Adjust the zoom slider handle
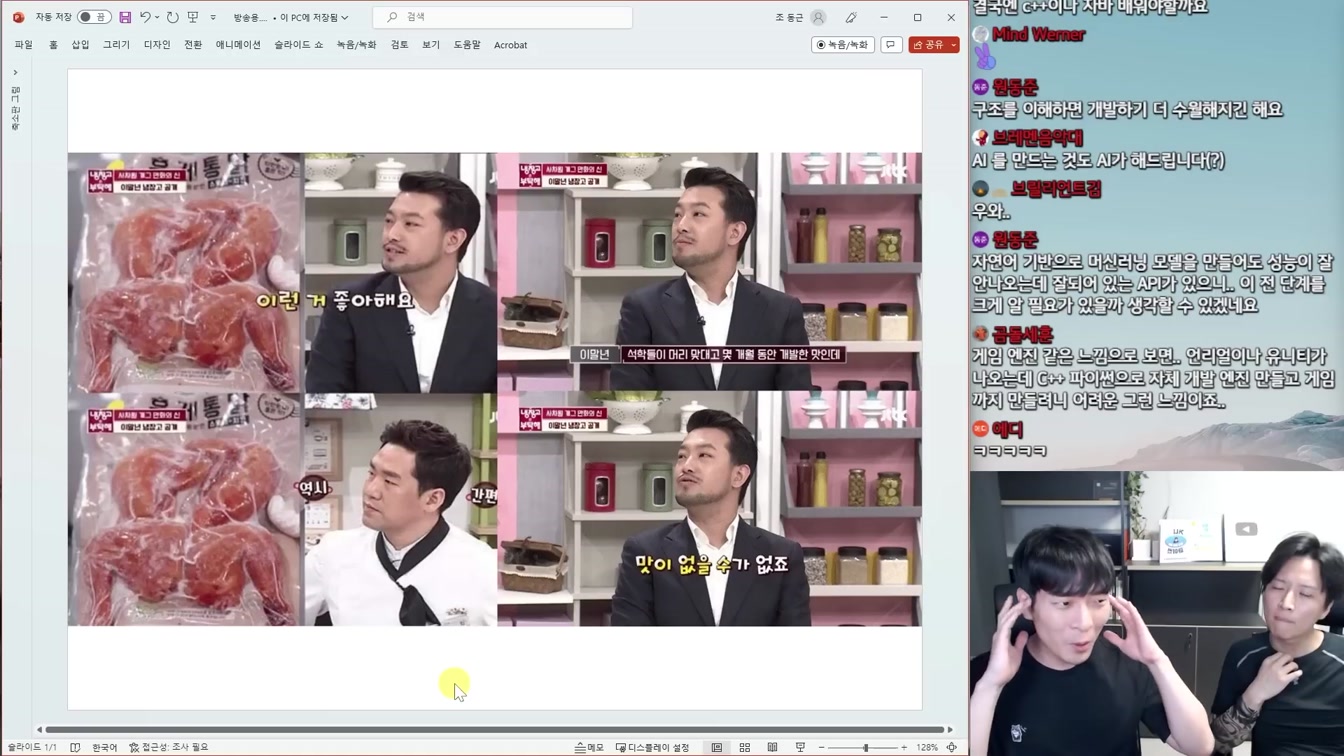This screenshot has width=1344, height=756. pyautogui.click(x=865, y=747)
